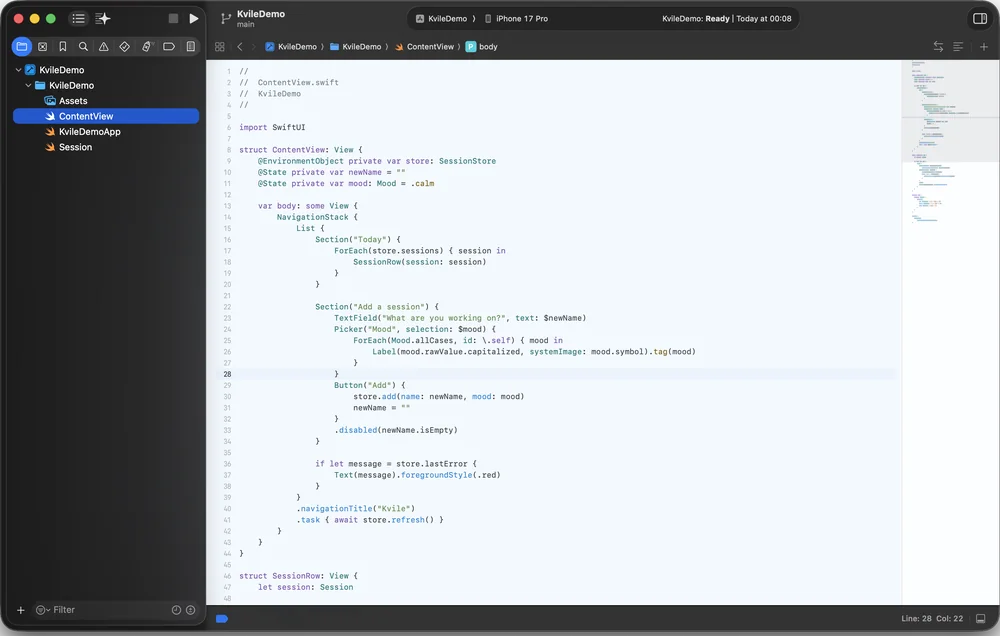1000x636 pixels.
Task: Click "NavigationStack {" in the code
Action: 317,217
